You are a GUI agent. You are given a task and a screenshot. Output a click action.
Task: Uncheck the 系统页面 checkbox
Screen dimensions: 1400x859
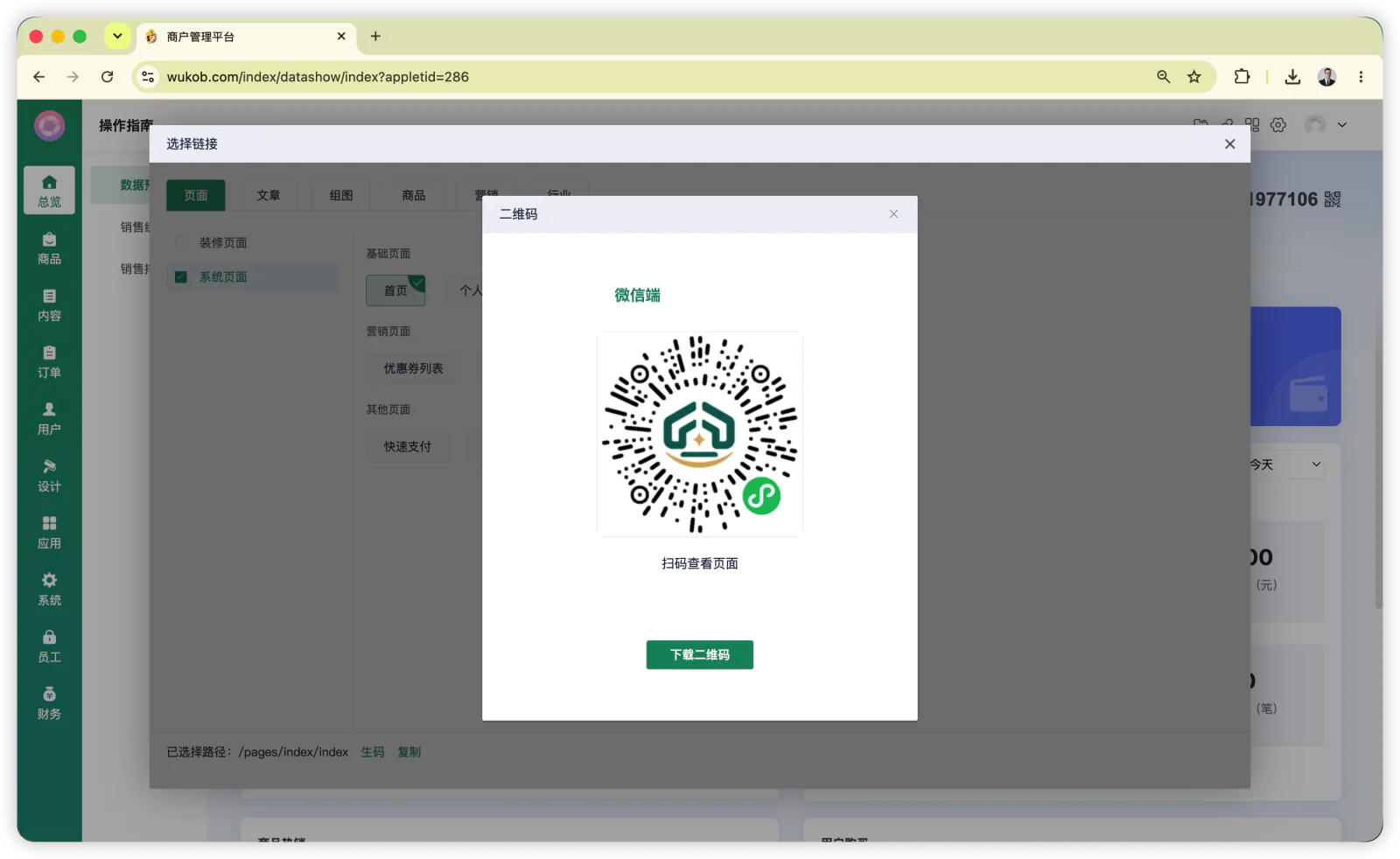coord(181,276)
